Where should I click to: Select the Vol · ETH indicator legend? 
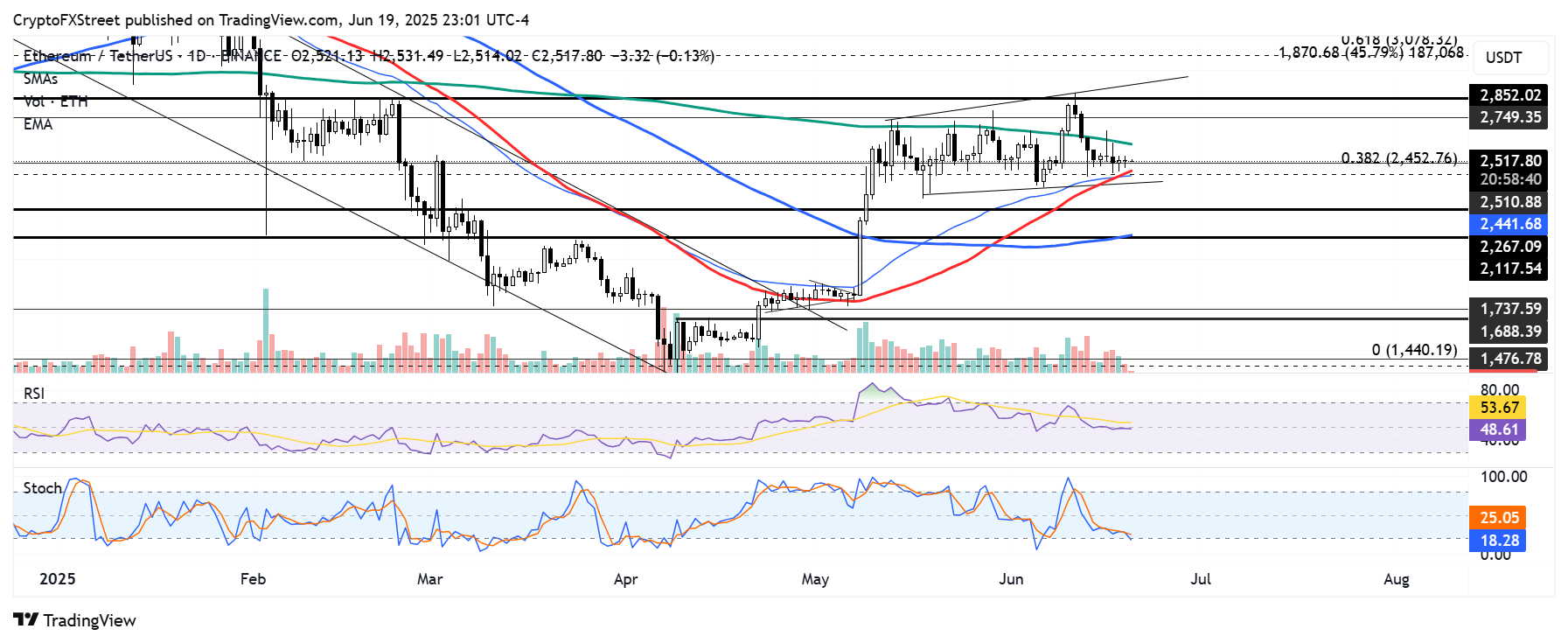point(55,101)
